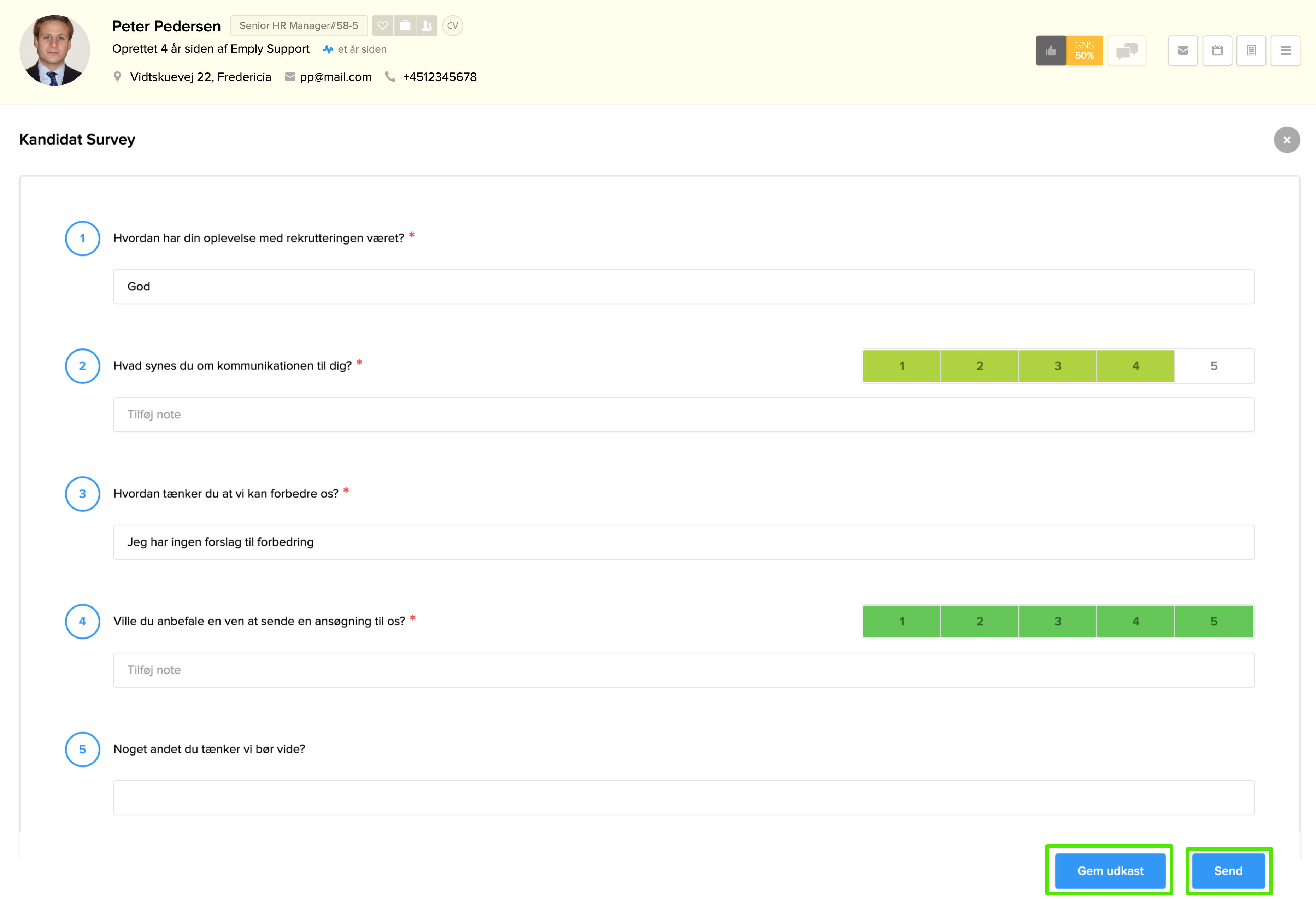Click the document notes icon
The image size is (1316, 899).
[x=1251, y=51]
